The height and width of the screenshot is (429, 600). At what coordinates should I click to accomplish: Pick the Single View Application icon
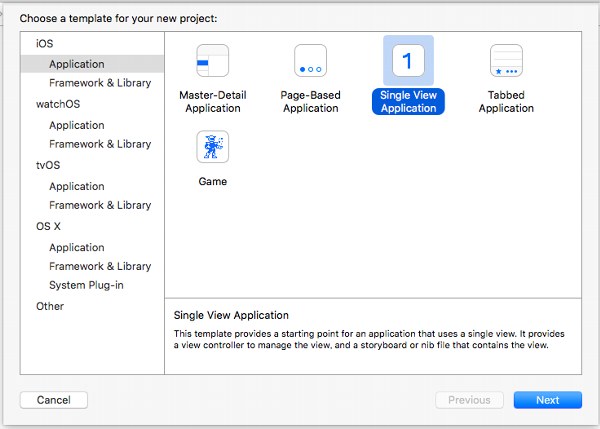pos(407,62)
